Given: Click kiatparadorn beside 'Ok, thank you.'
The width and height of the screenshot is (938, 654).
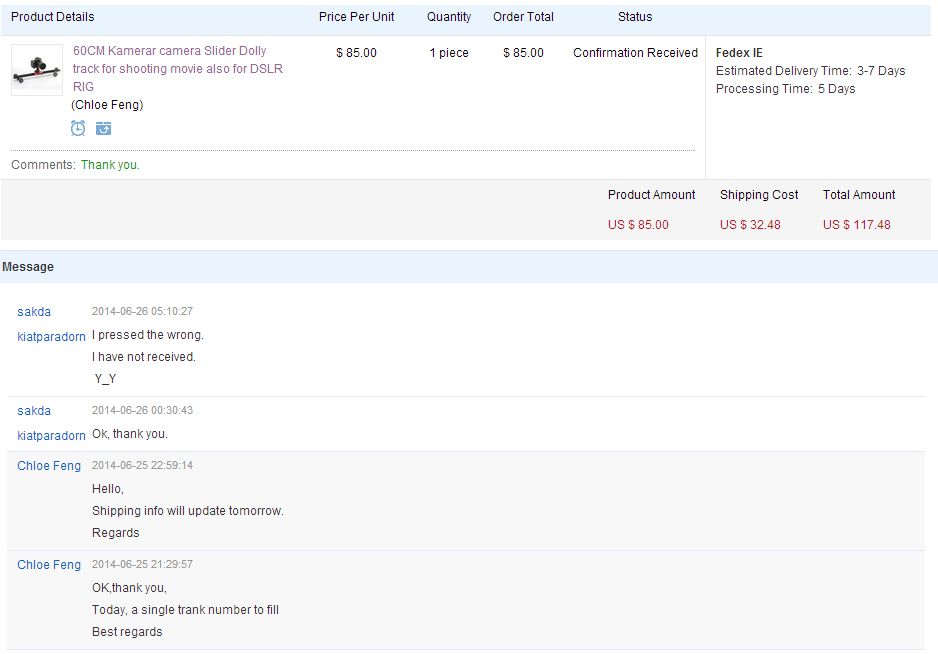Looking at the screenshot, I should click(51, 436).
